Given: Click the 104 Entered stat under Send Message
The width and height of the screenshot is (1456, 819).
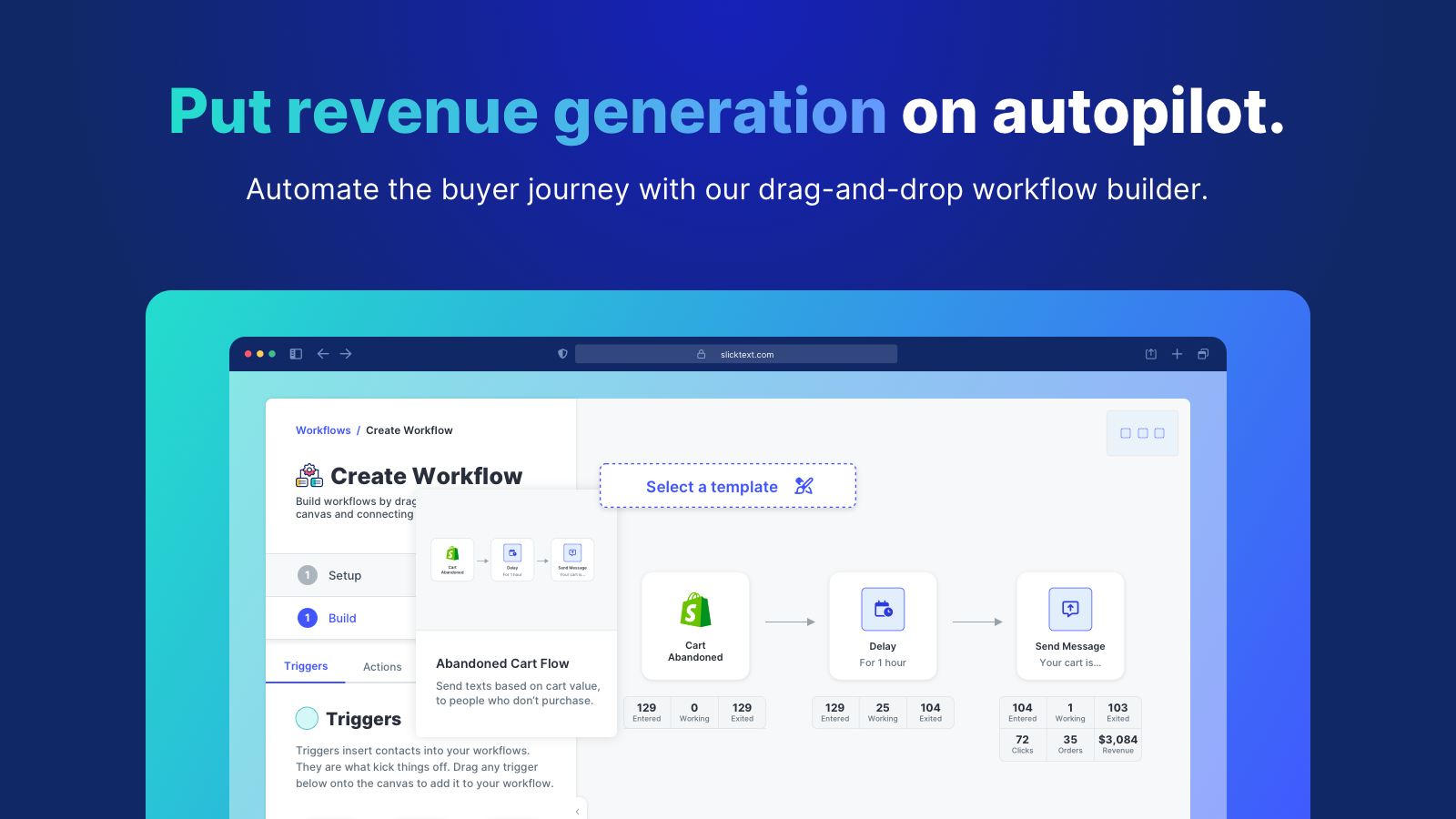Looking at the screenshot, I should coord(1023,713).
